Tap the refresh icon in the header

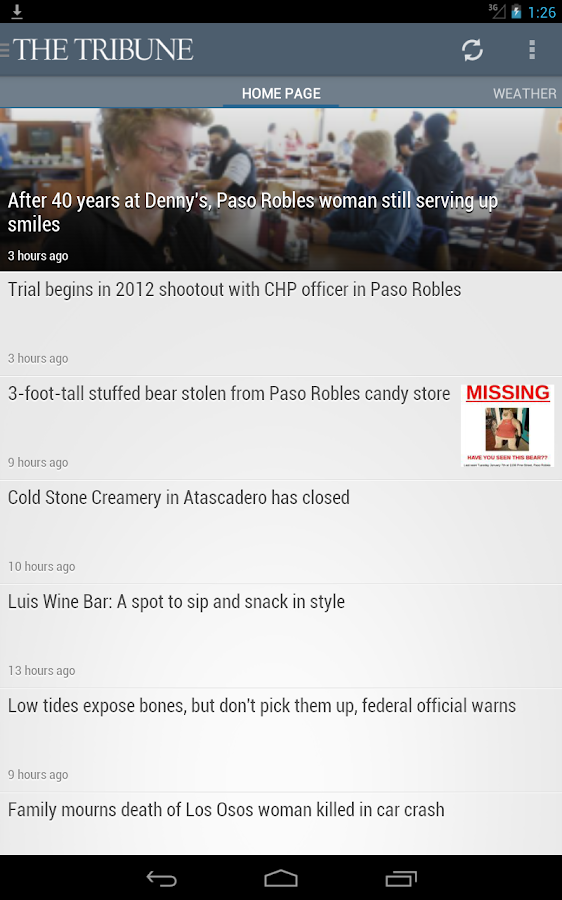click(472, 50)
